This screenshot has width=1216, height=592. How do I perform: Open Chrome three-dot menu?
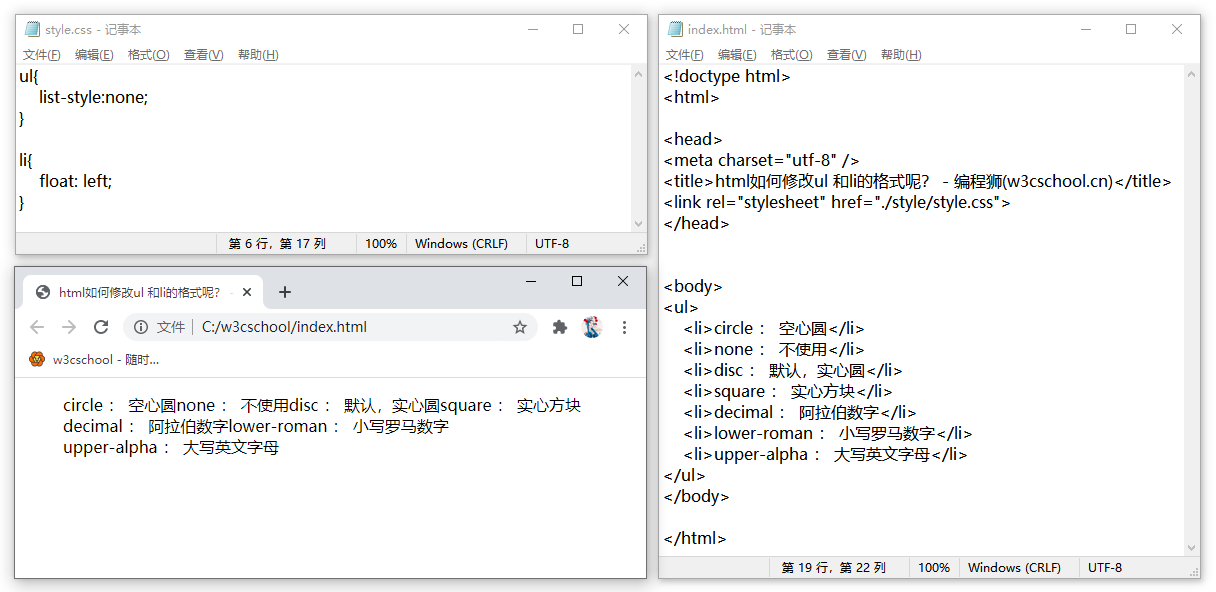point(624,327)
